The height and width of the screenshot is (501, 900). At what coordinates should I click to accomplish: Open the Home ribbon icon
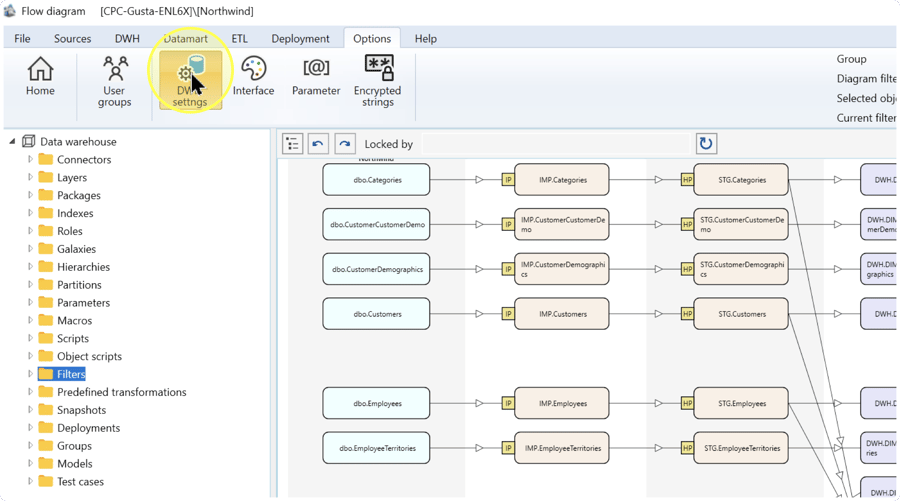40,76
